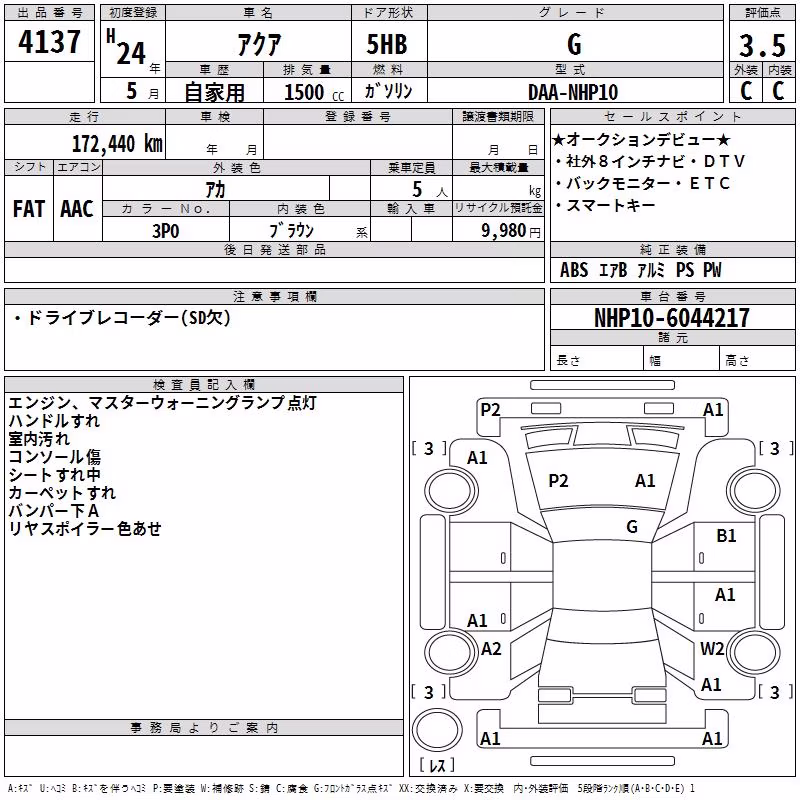Click the ハンドルすれ inspector note
This screenshot has height=800, width=800.
(54, 420)
